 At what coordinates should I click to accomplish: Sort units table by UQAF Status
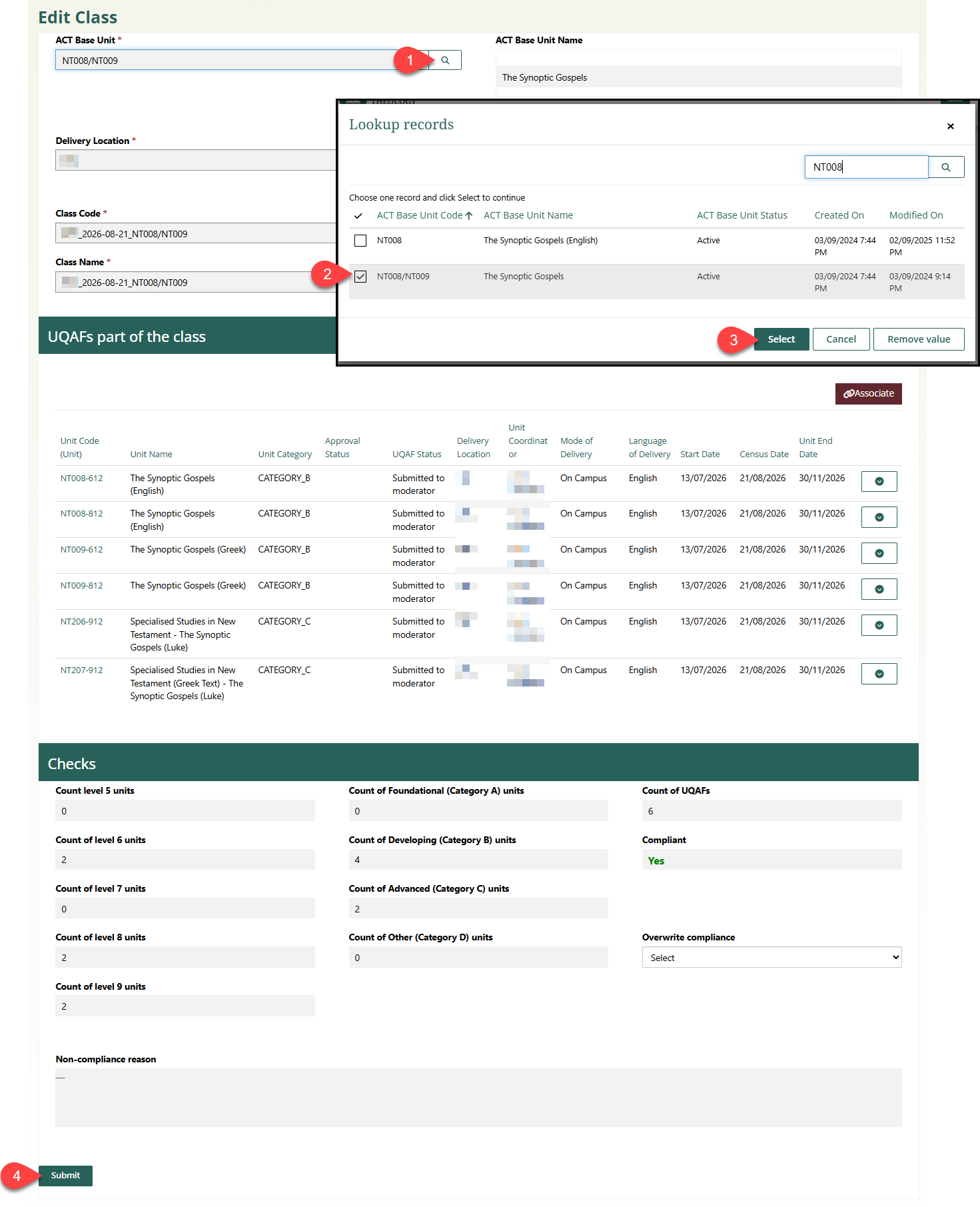tap(417, 455)
